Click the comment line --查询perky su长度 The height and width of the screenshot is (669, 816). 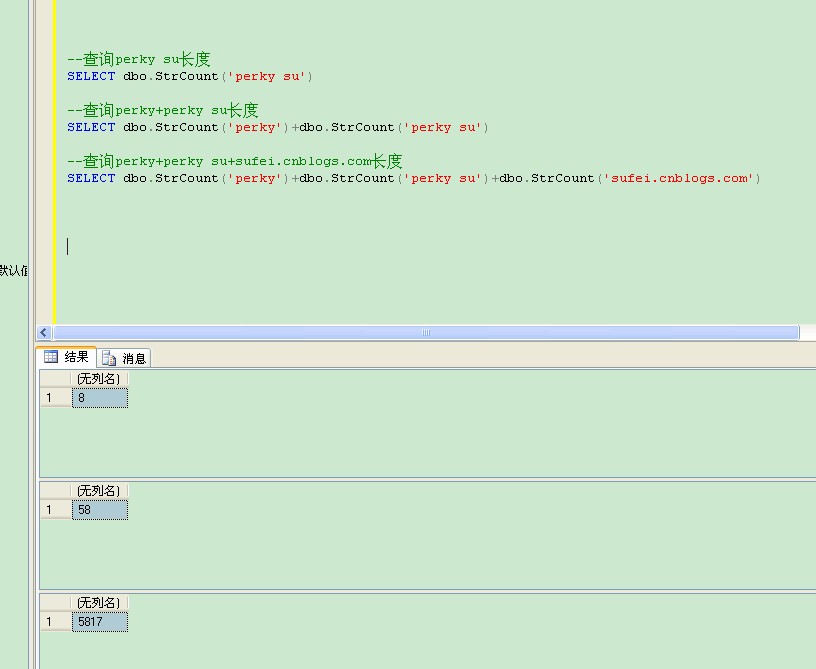tap(138, 59)
